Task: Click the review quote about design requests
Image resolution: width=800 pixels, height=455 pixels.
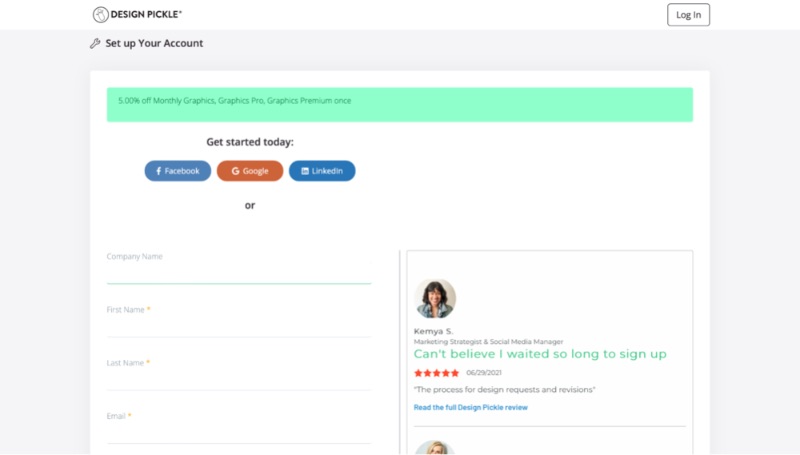Action: point(504,390)
